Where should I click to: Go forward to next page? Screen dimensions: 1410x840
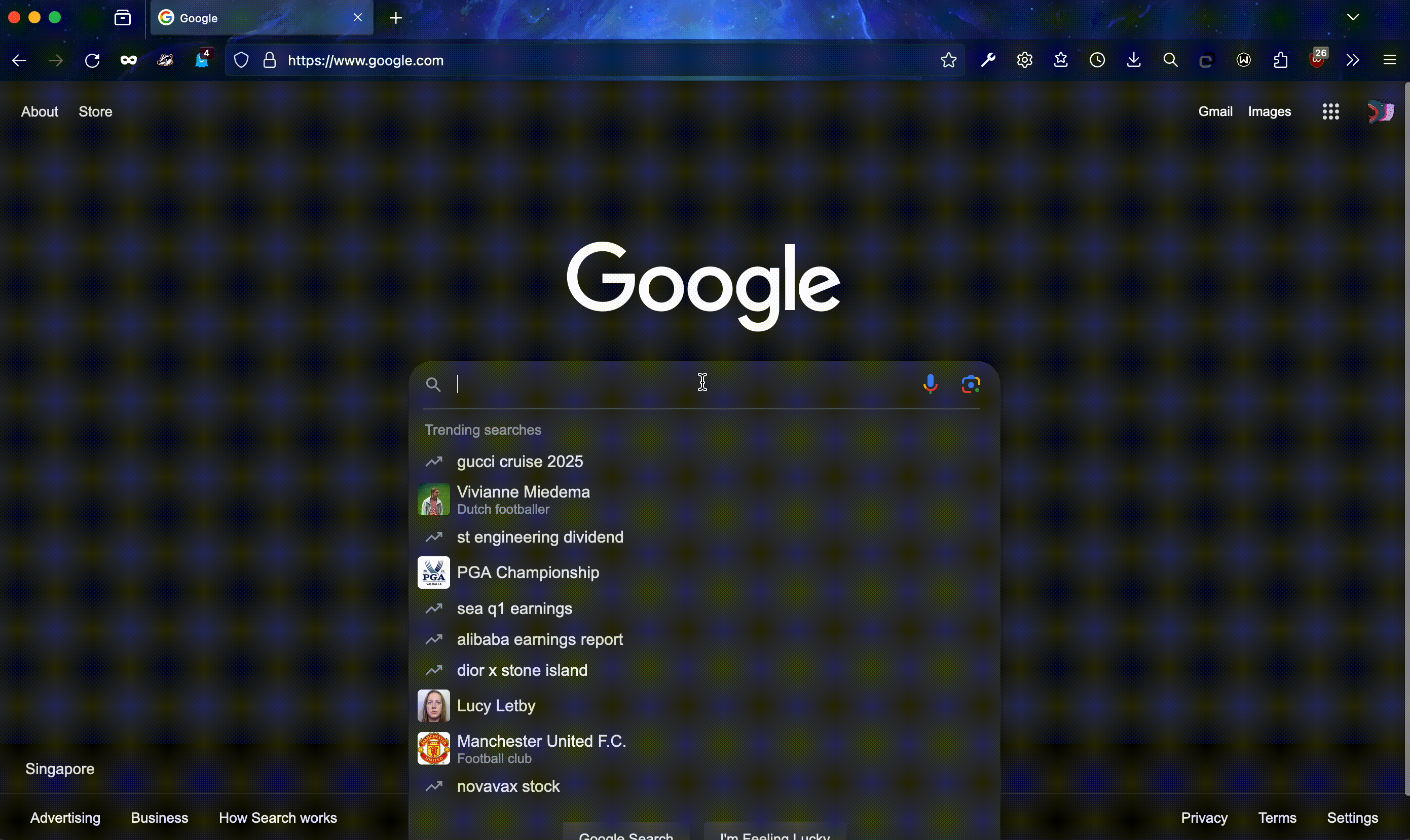point(55,61)
